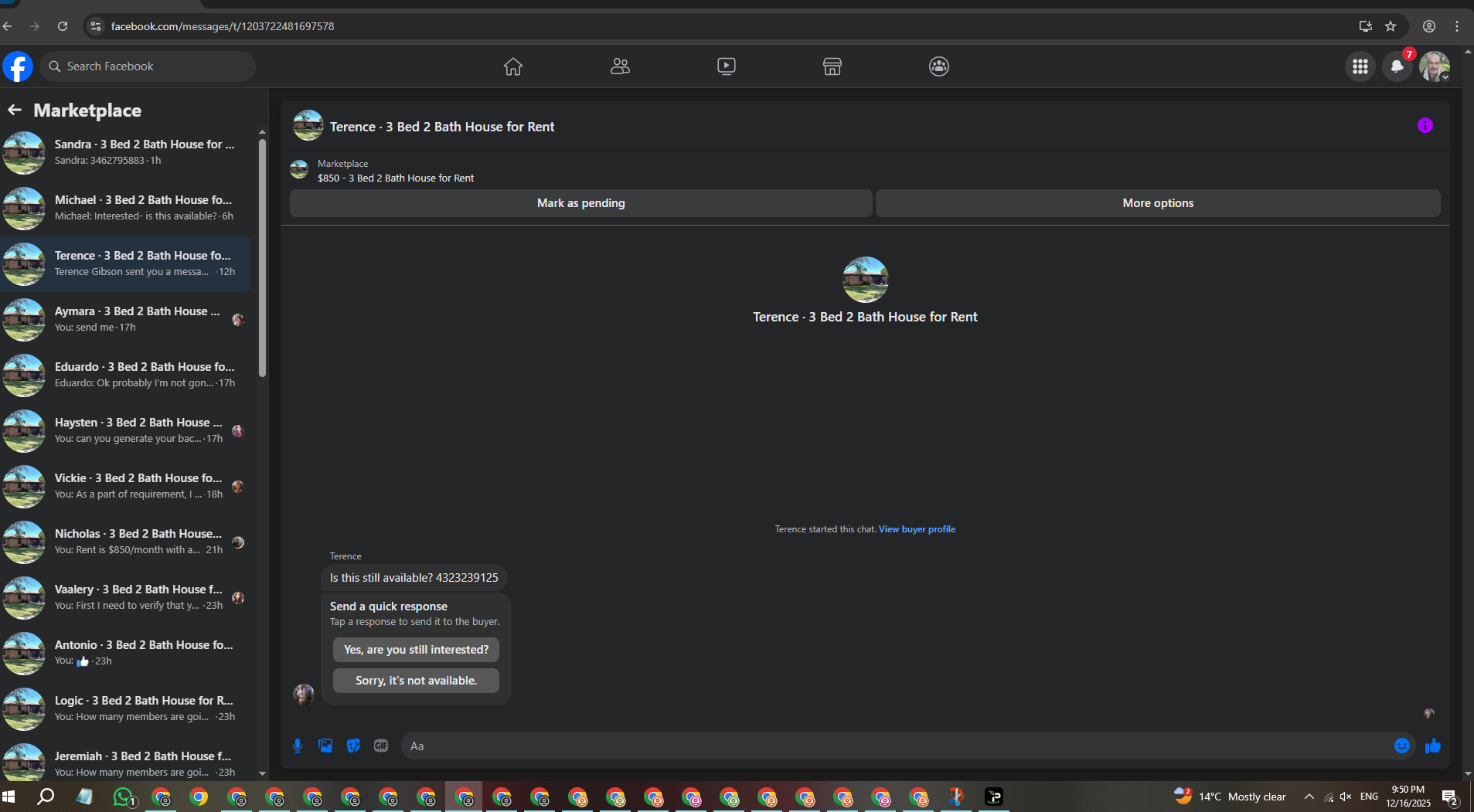Viewport: 1474px width, 812px height.
Task: Bookmark this page with the star icon
Action: [x=1391, y=26]
